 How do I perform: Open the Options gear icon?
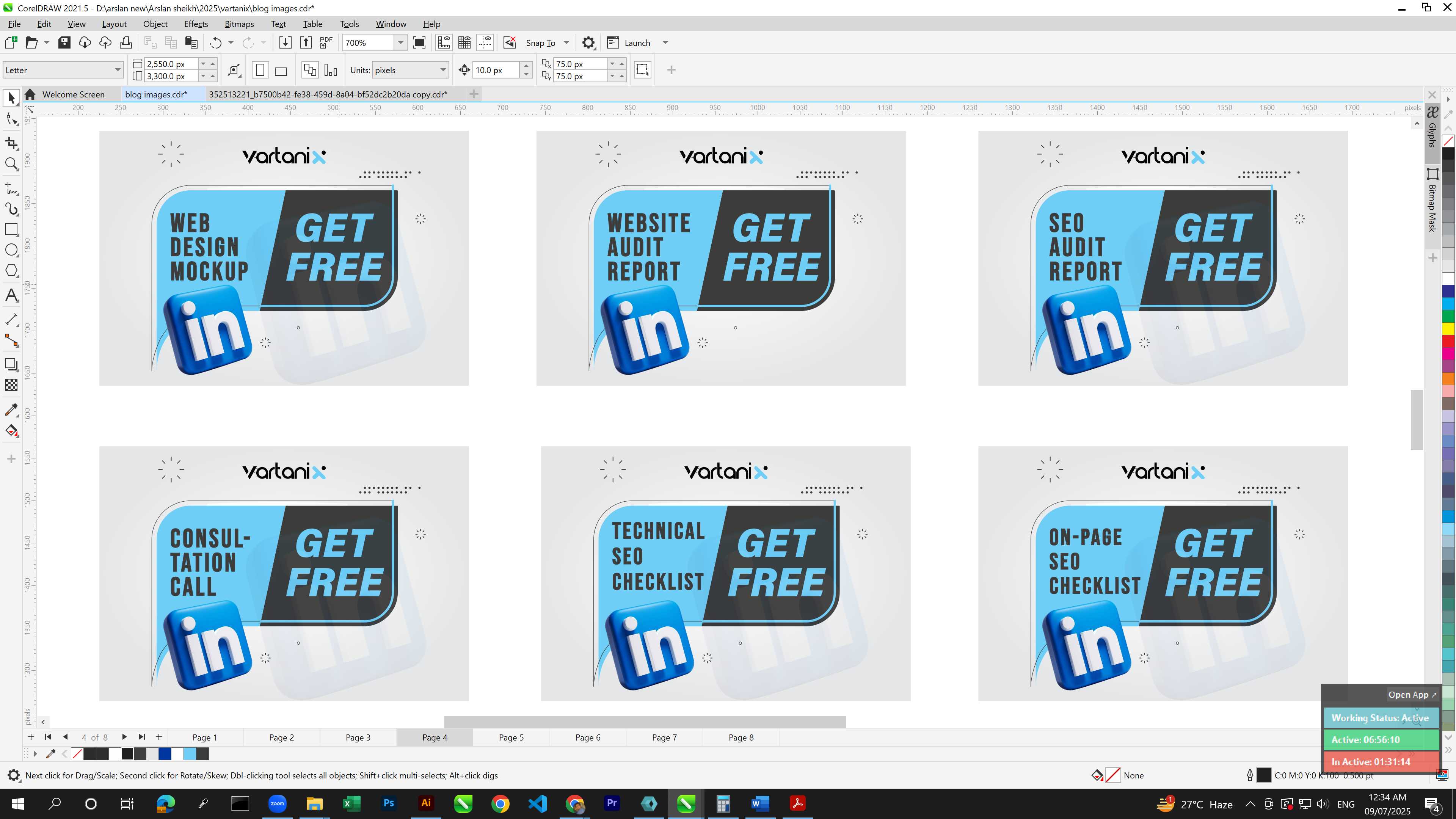[588, 42]
